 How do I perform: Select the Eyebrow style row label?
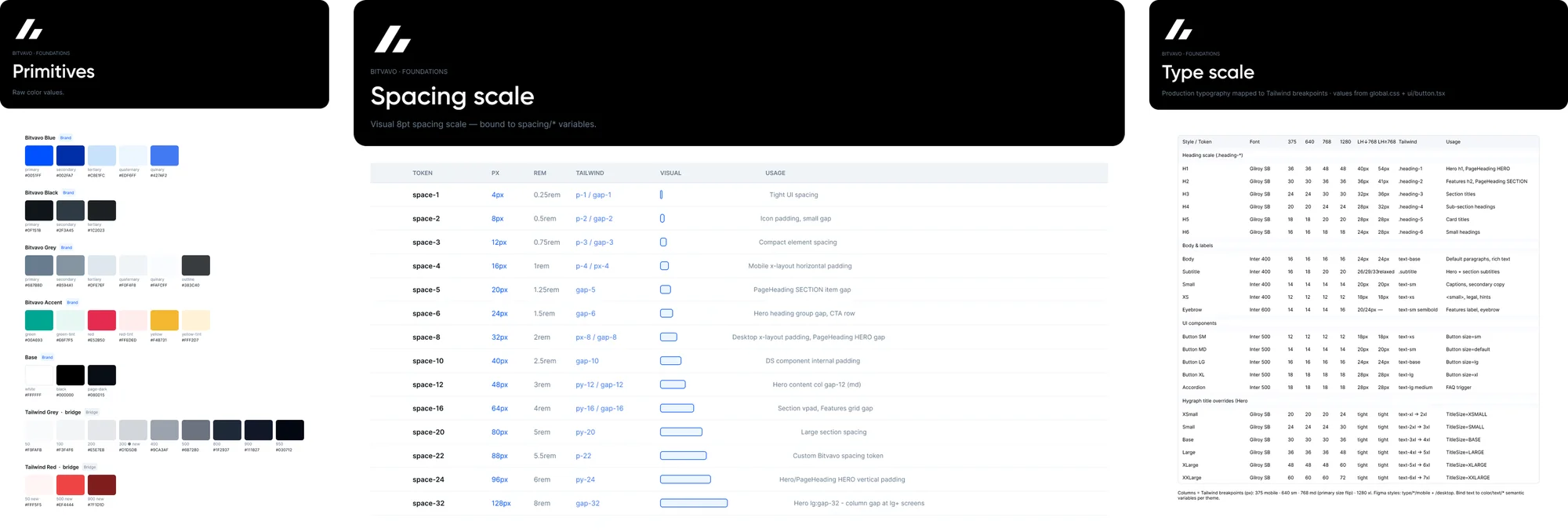1192,310
